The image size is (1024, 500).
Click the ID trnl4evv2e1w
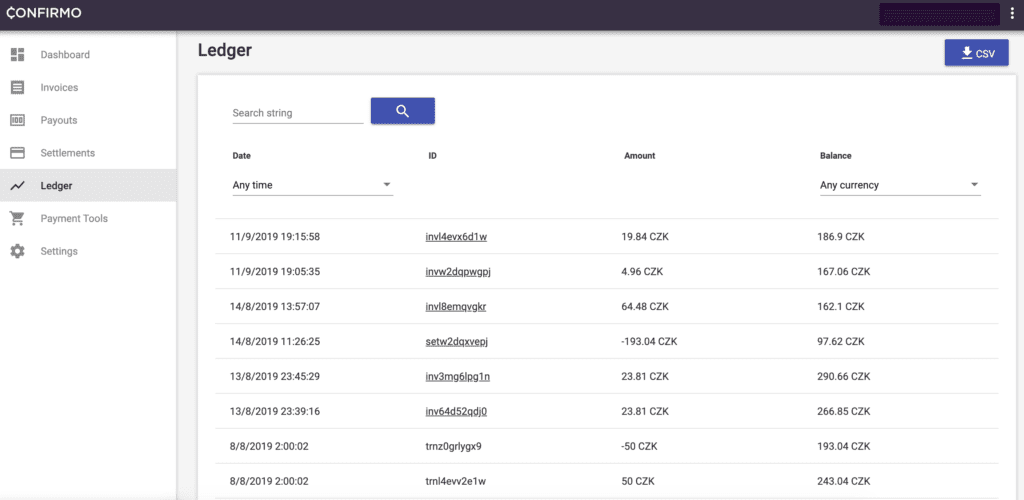pos(455,481)
